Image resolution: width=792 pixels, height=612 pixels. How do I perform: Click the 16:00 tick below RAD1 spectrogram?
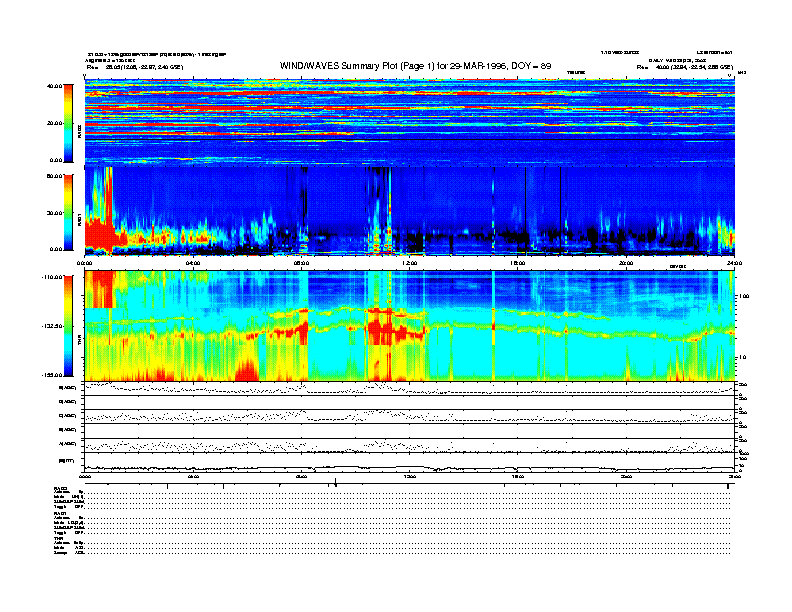tap(518, 263)
